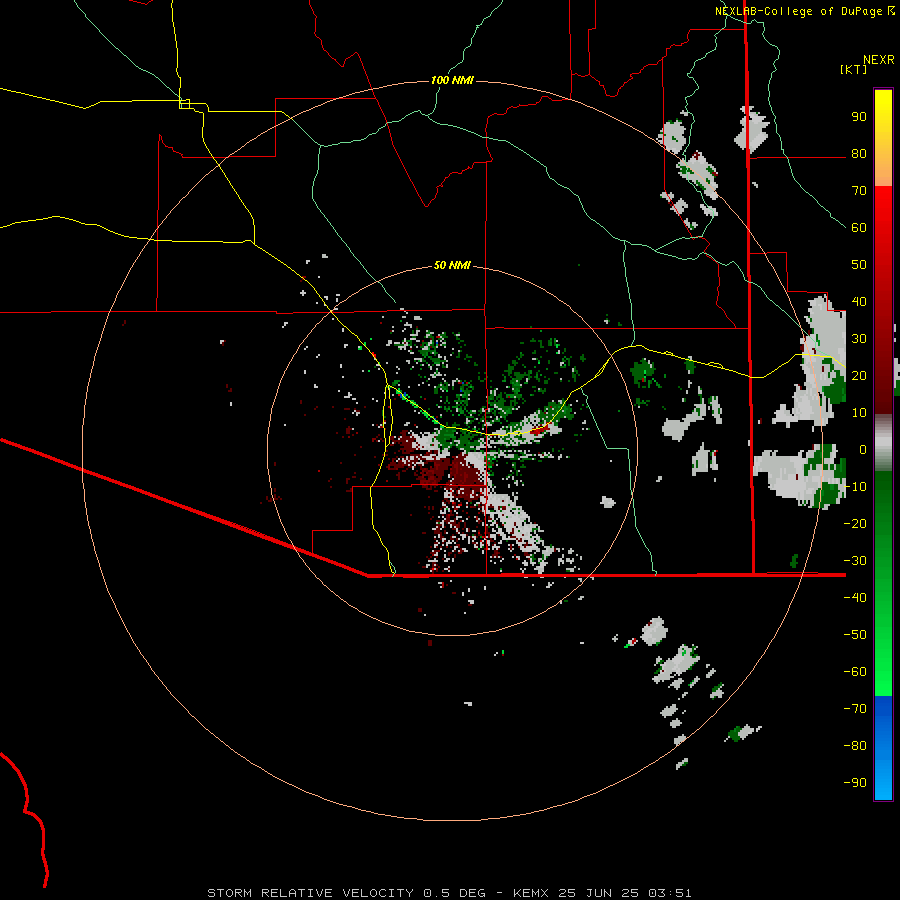Click the -50 value on velocity scale
This screenshot has width=900, height=900.
click(855, 635)
